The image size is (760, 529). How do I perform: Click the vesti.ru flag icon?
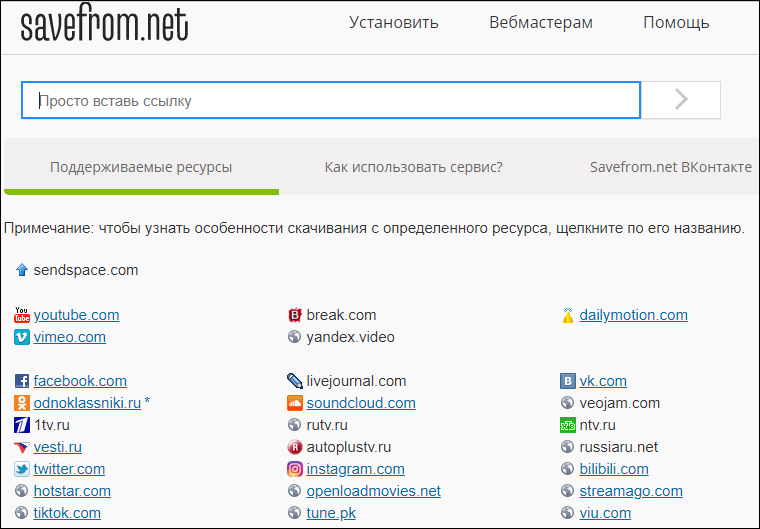tap(22, 447)
